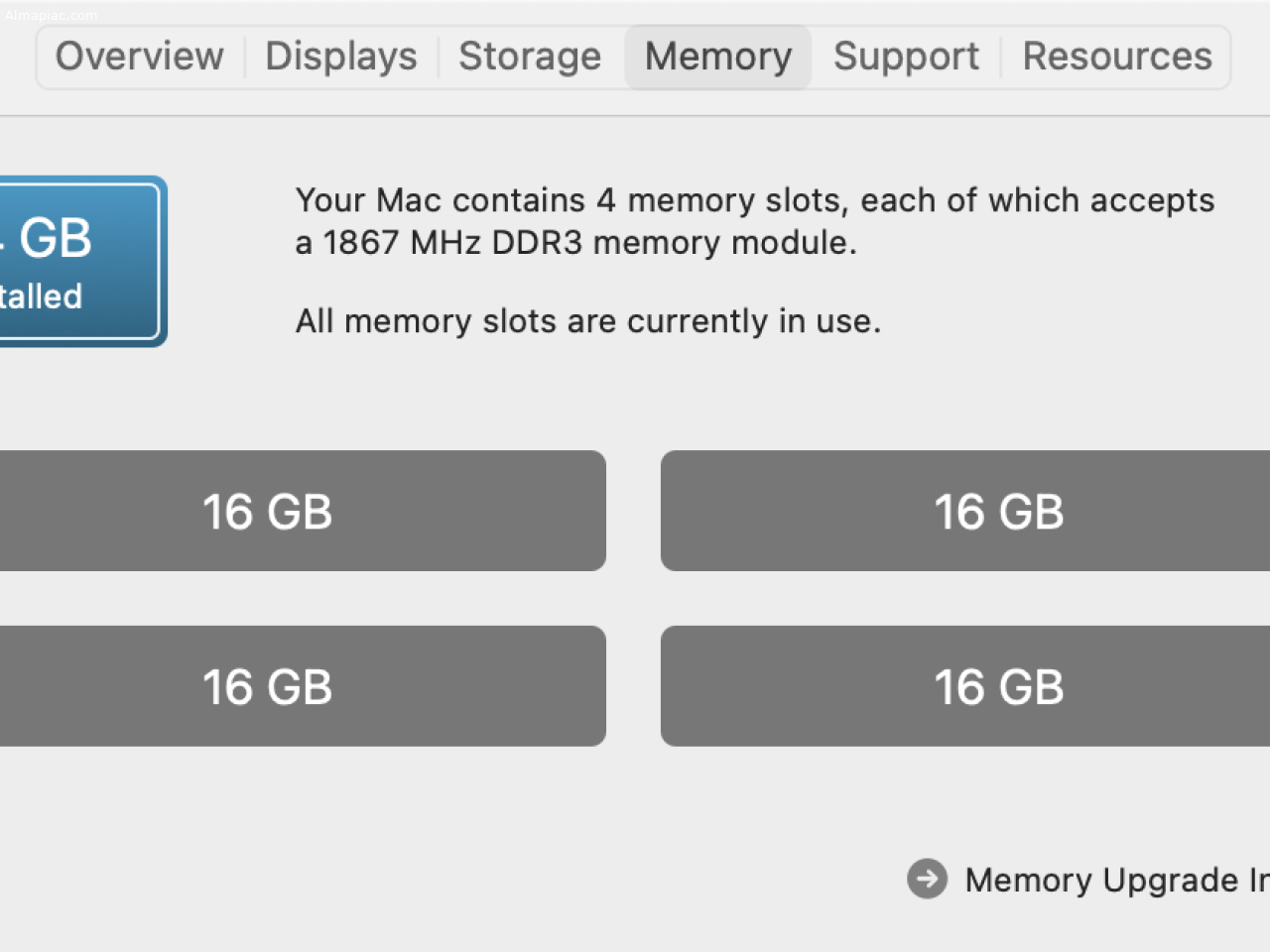The width and height of the screenshot is (1270, 952).
Task: Go to the Support tab
Action: 906,57
